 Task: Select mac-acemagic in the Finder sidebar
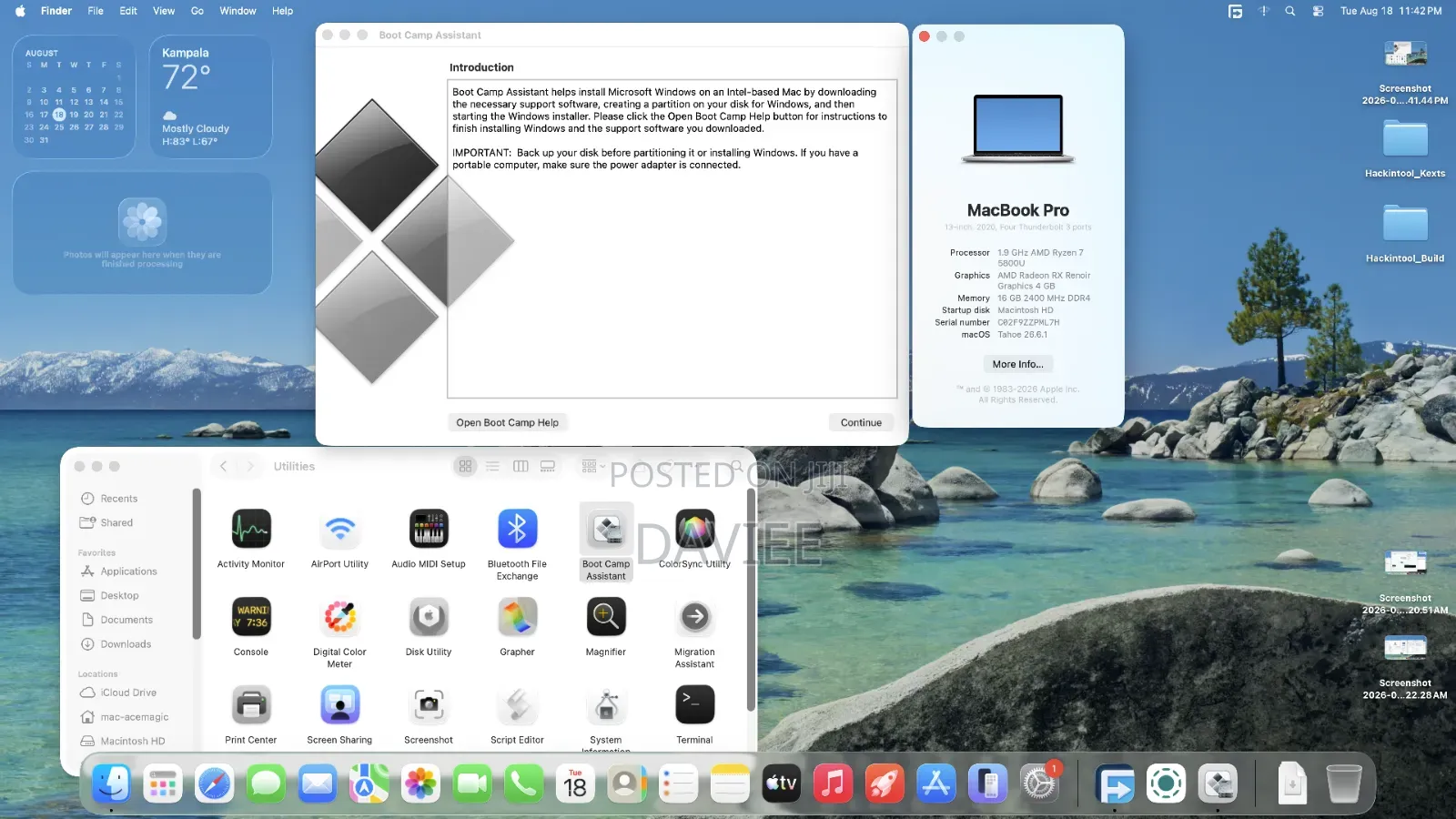click(x=135, y=717)
